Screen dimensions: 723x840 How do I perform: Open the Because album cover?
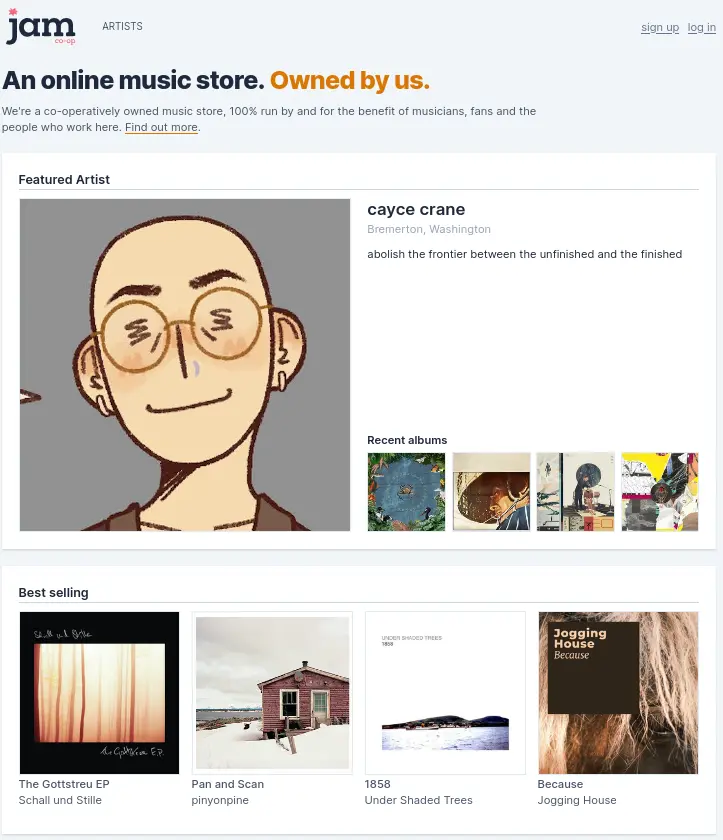pos(618,692)
